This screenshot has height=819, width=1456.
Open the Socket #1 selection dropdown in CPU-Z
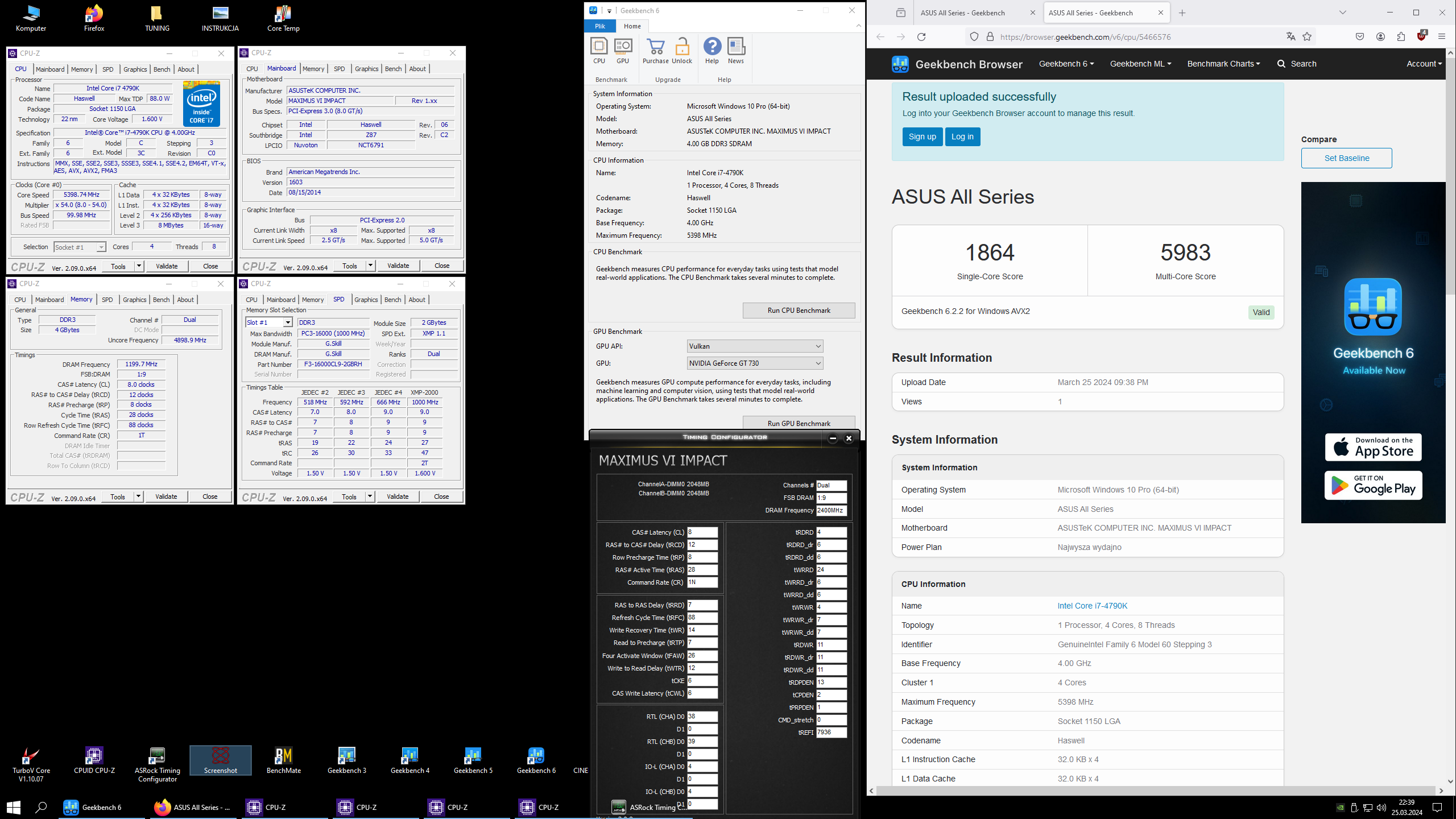(80, 247)
